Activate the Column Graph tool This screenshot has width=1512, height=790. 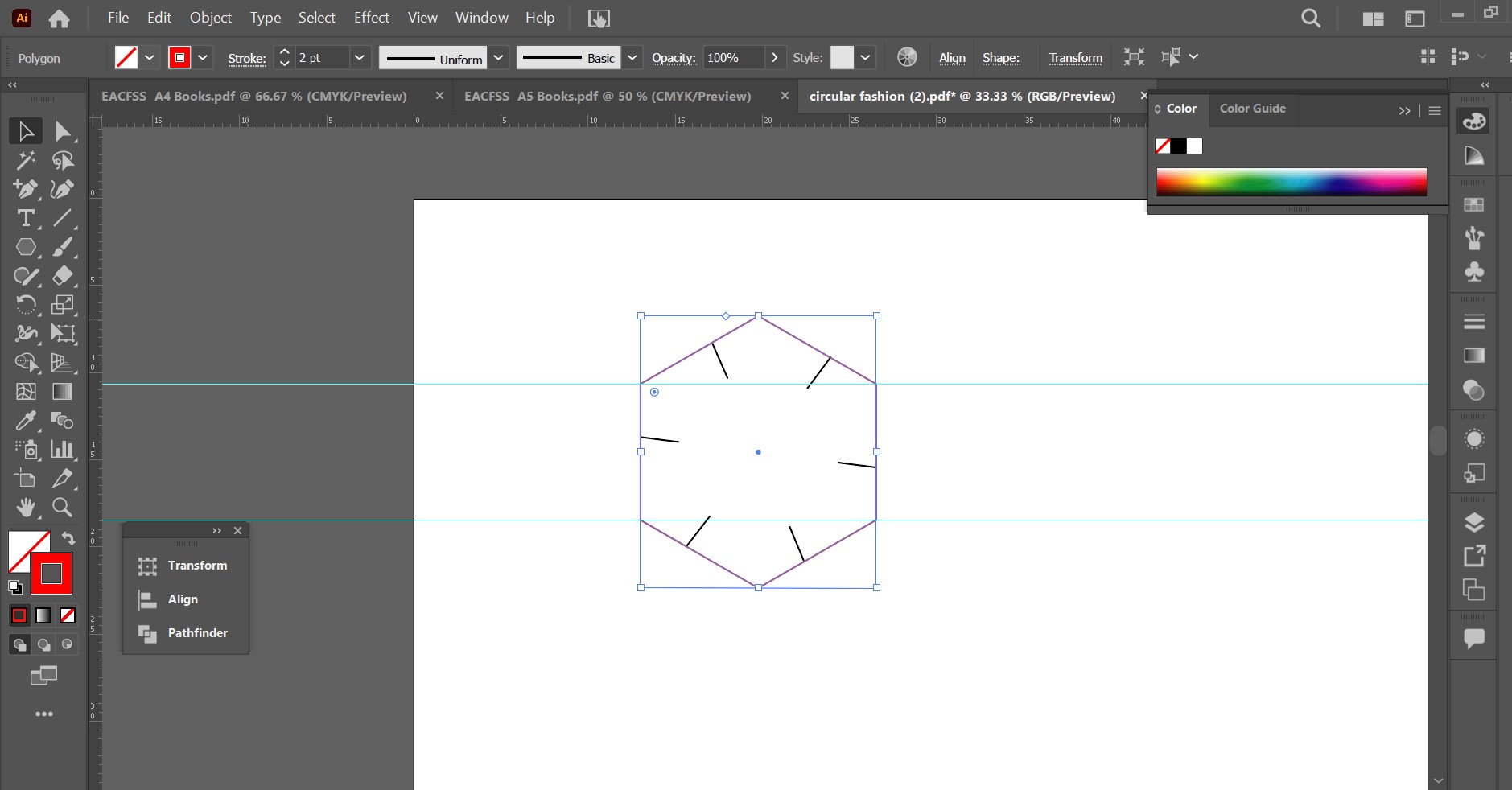coord(62,450)
